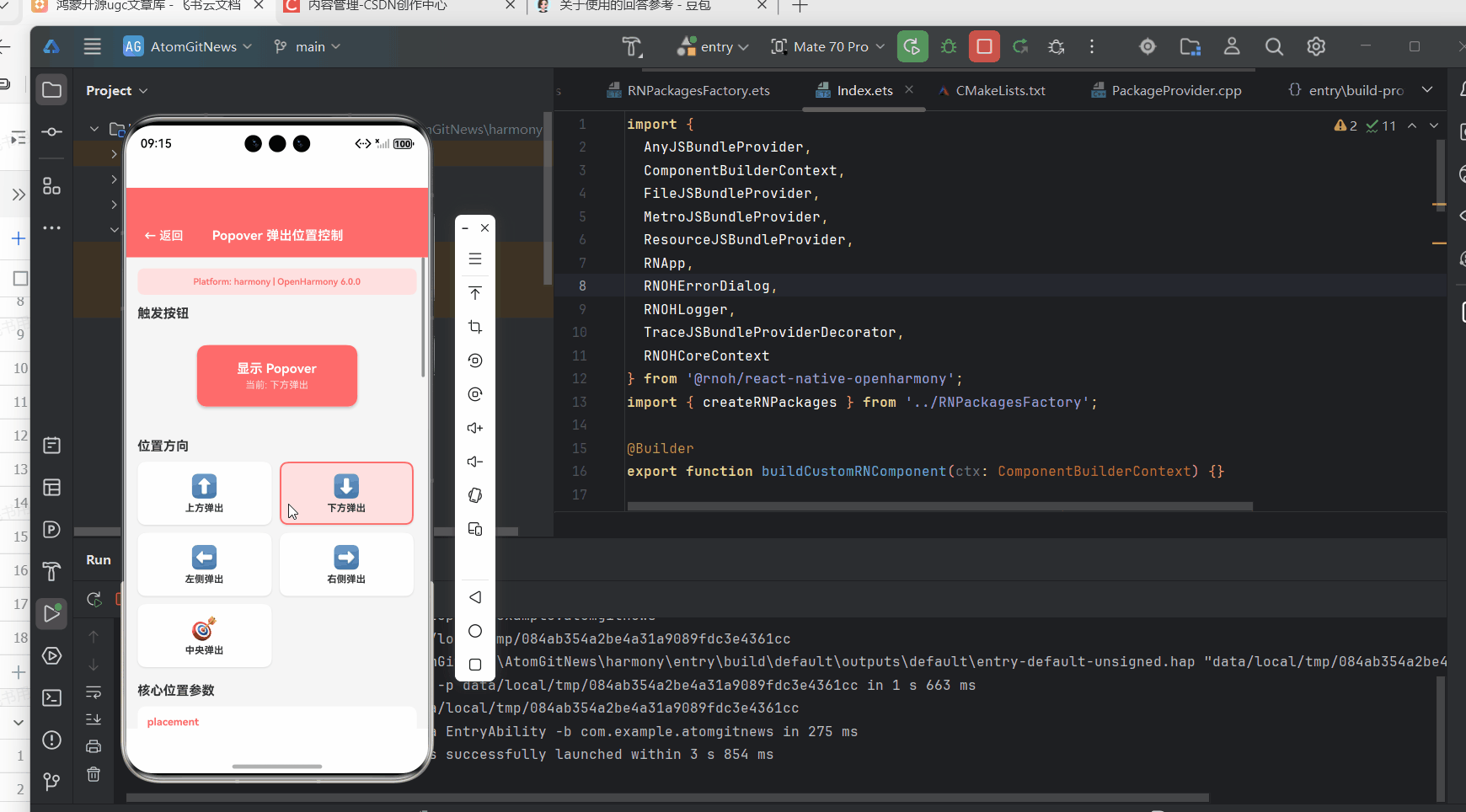Screen dimensions: 1466x812
Task: Click the placement parameter label in emulator
Action: tap(173, 722)
